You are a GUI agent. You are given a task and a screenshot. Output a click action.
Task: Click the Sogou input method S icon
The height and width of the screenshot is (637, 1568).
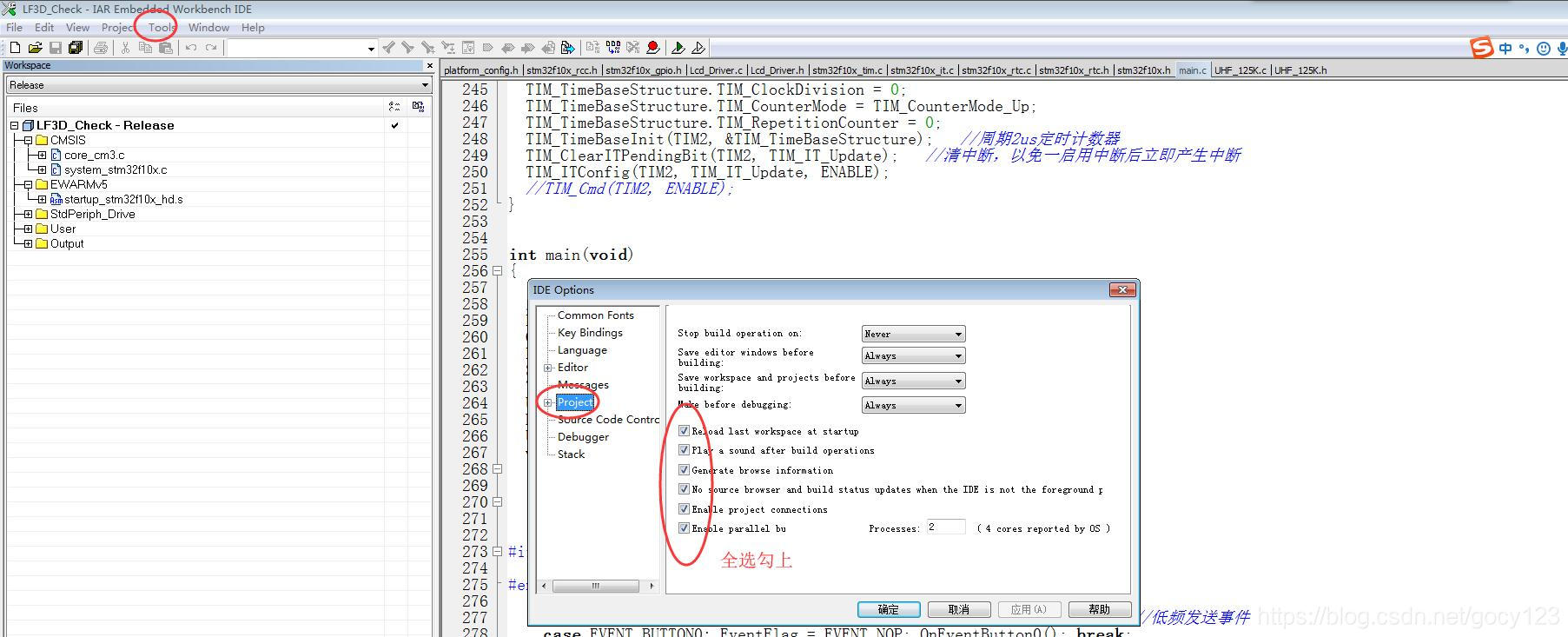coord(1482,48)
